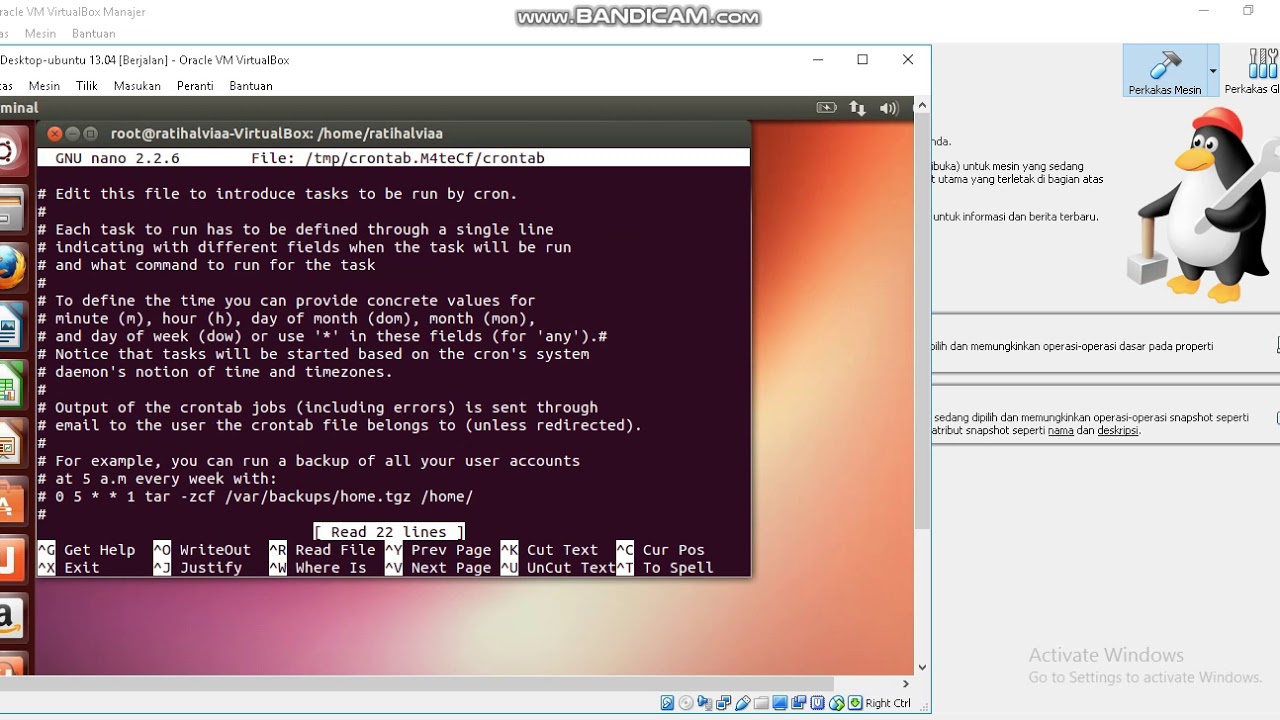Click the '^W Where Is' nano shortcut
This screenshot has height=720, width=1280.
[x=318, y=568]
